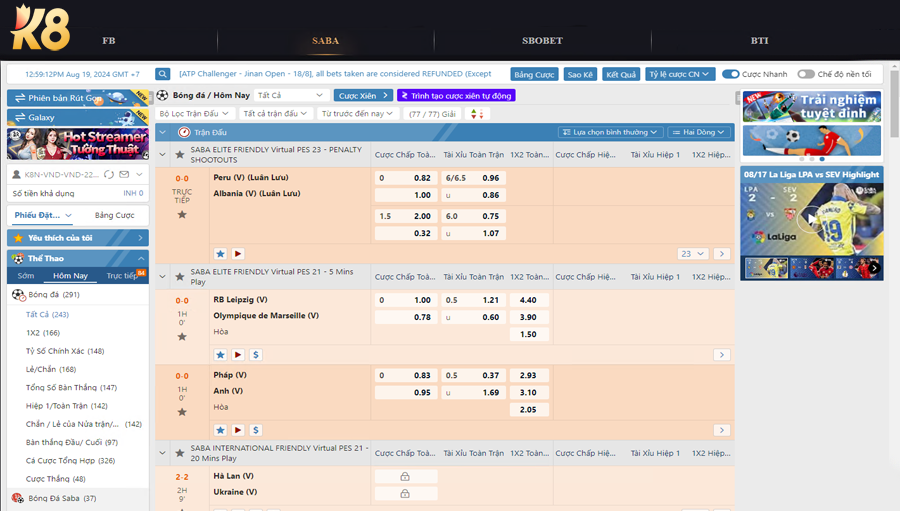Click the page vertical scrollbar
The height and width of the screenshot is (511, 900).
coord(895,103)
